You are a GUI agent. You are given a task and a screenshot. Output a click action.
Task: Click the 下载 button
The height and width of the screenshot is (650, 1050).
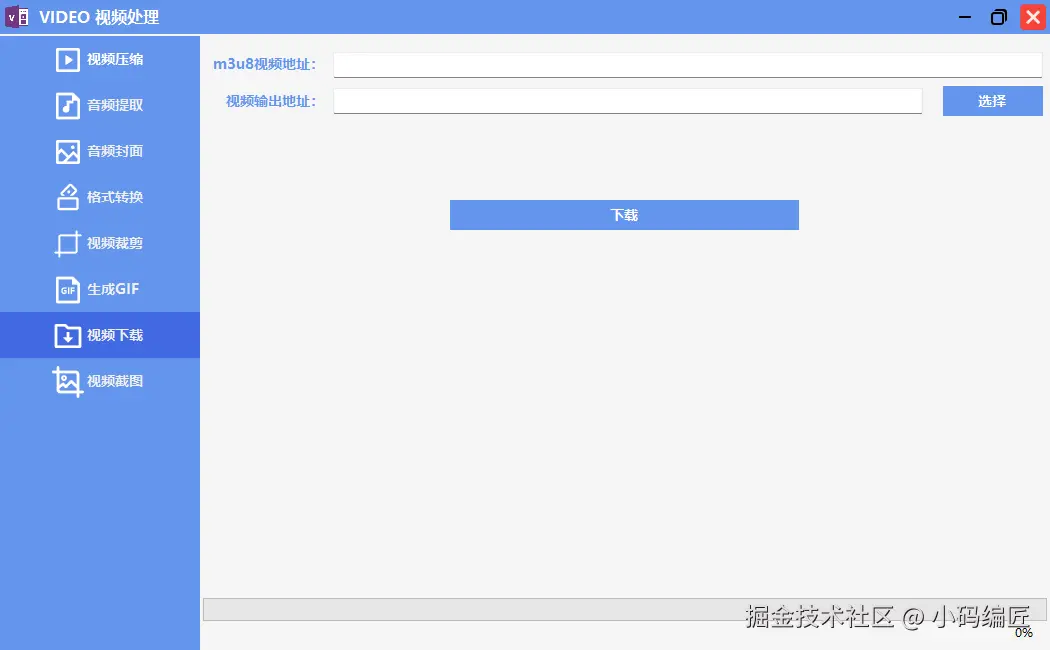[624, 215]
